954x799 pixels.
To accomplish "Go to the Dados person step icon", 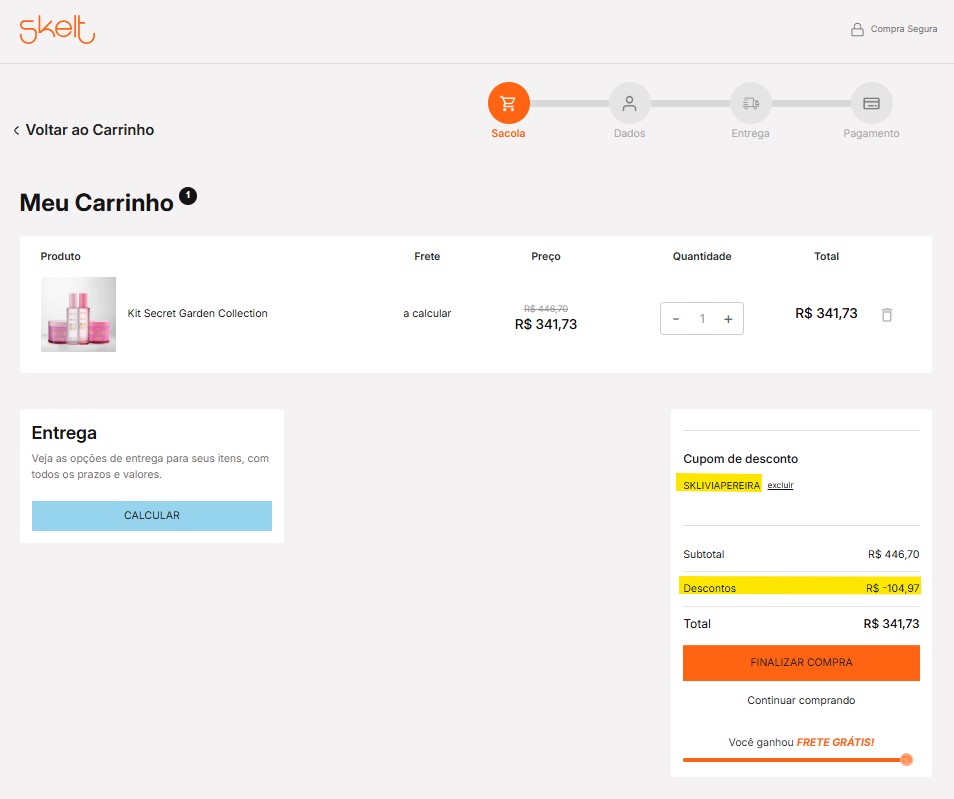I will (x=629, y=103).
